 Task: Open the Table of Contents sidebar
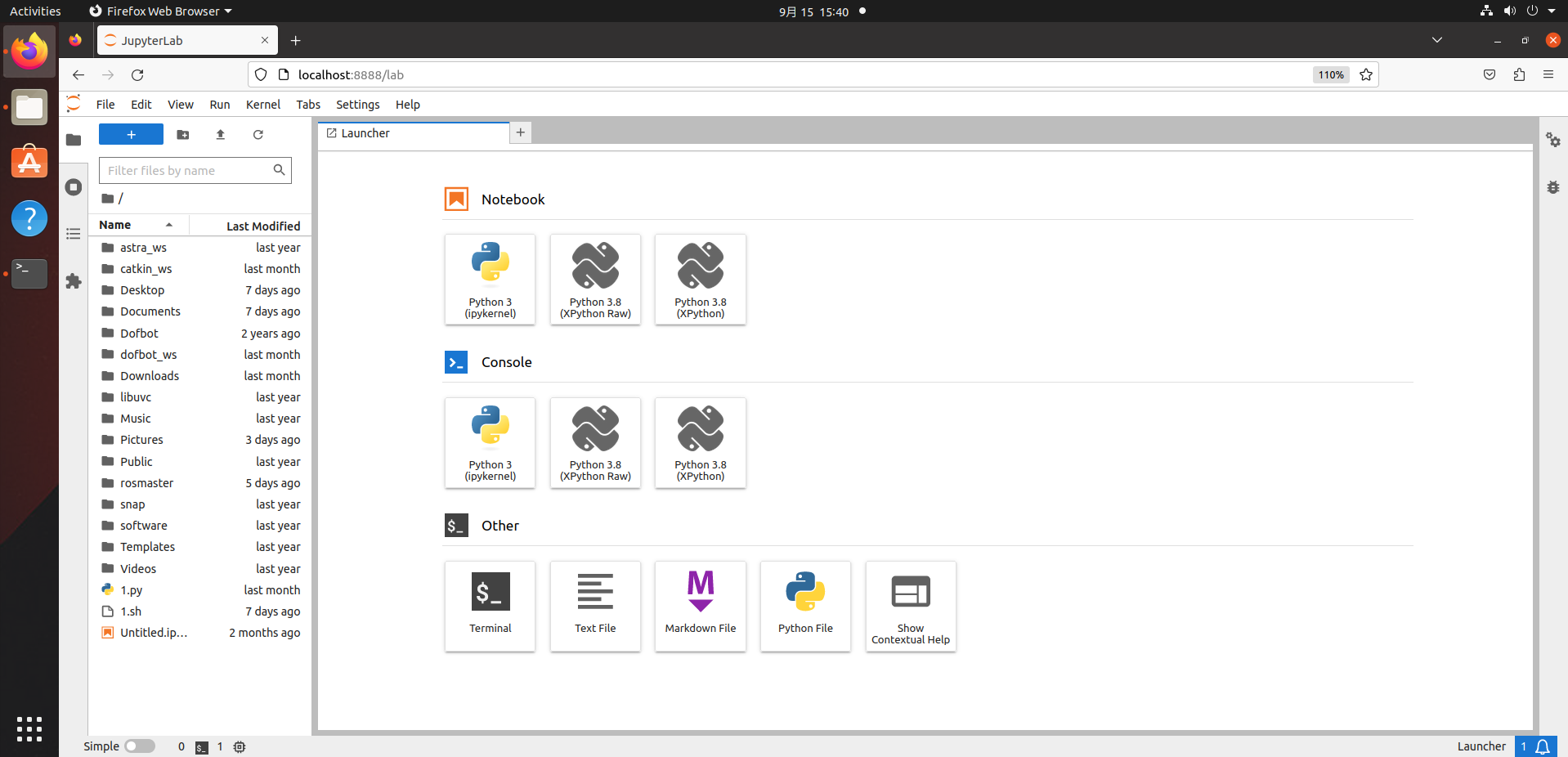pos(74,235)
